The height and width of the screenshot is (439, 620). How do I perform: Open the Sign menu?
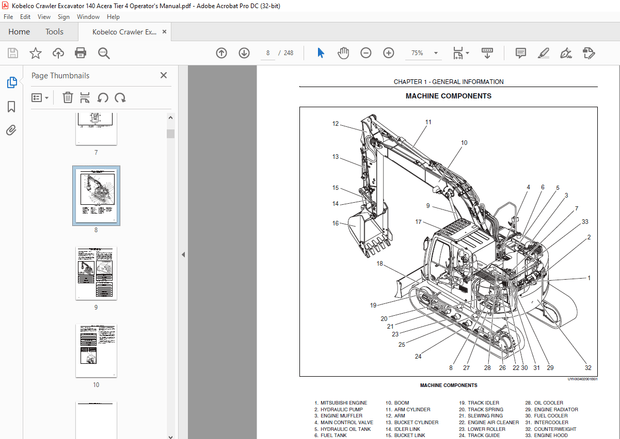point(64,17)
